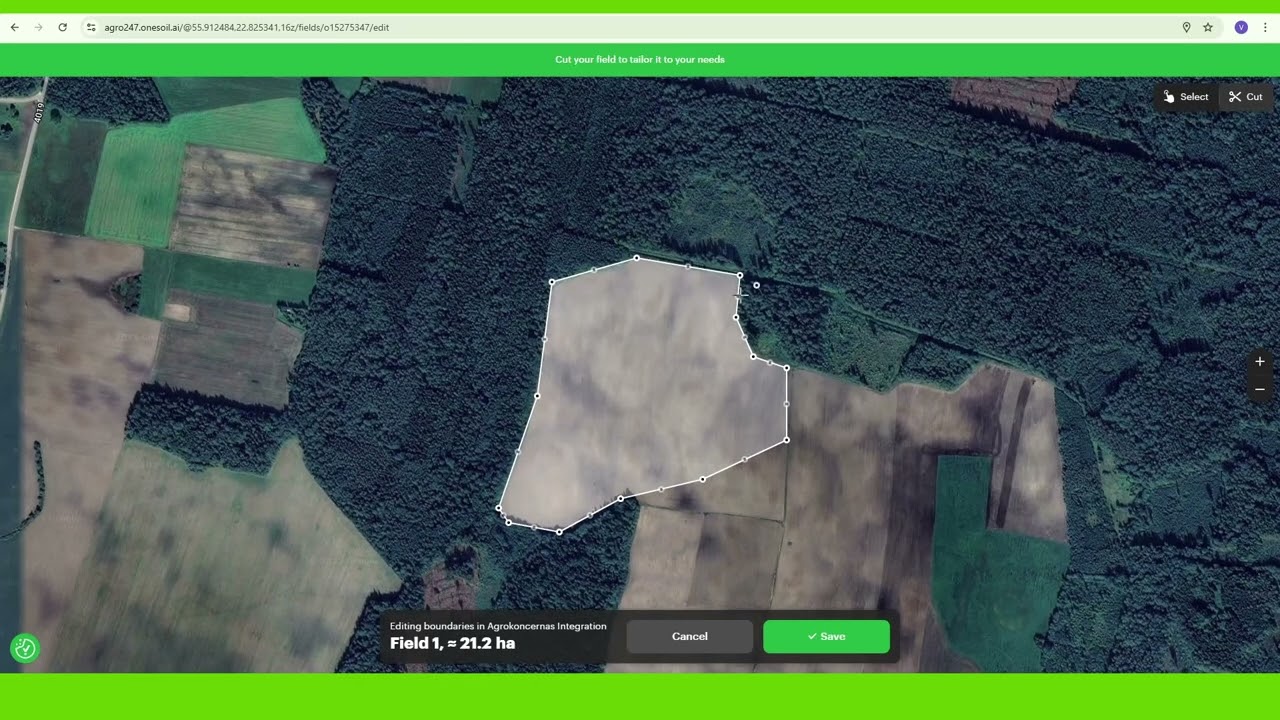Click the browser forward arrow

(x=38, y=27)
